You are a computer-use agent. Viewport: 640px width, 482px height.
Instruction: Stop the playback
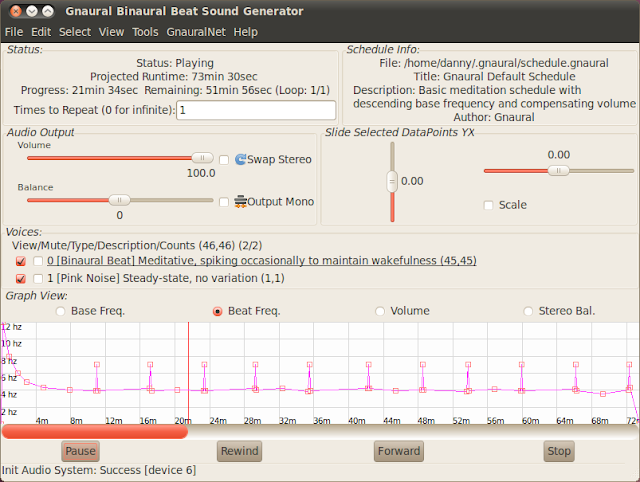tap(559, 451)
